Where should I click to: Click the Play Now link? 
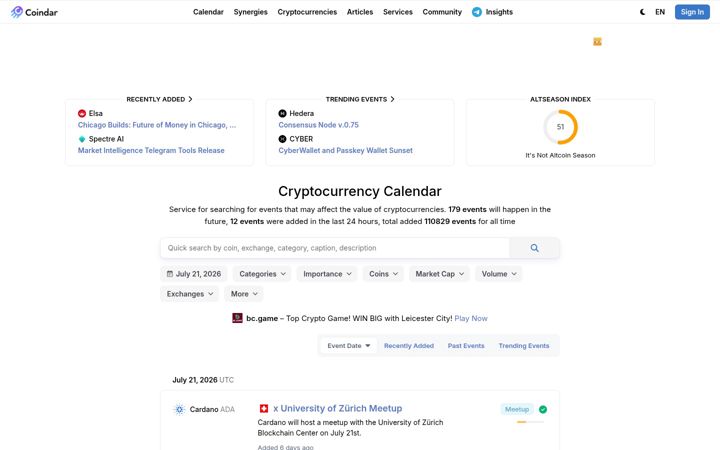(x=471, y=318)
